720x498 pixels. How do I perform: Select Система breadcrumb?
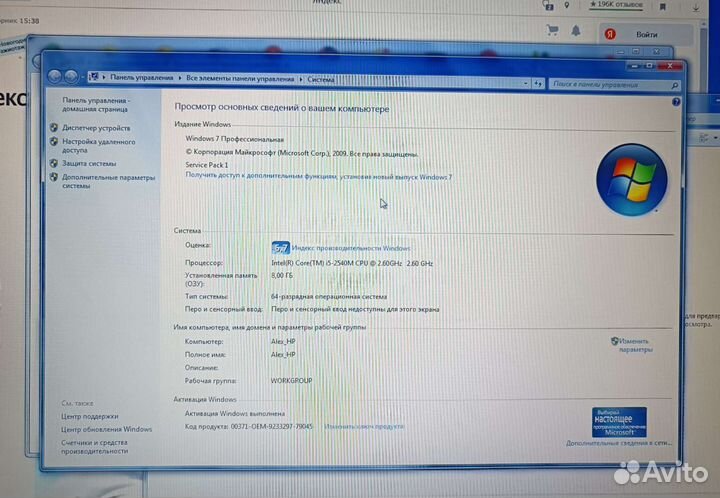[321, 79]
